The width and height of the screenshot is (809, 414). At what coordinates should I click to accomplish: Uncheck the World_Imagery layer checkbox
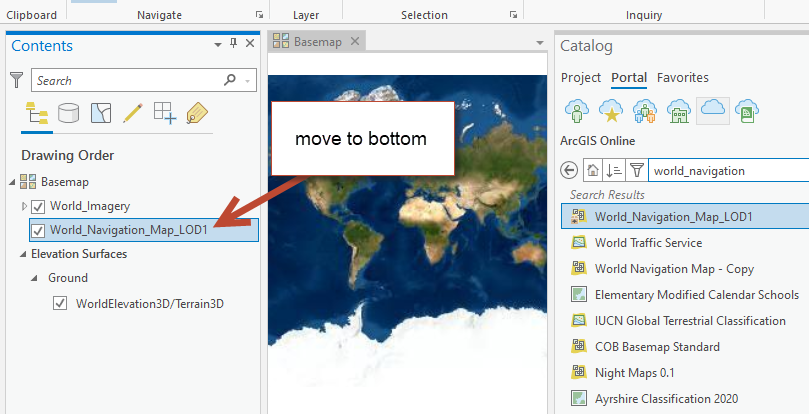pos(39,206)
